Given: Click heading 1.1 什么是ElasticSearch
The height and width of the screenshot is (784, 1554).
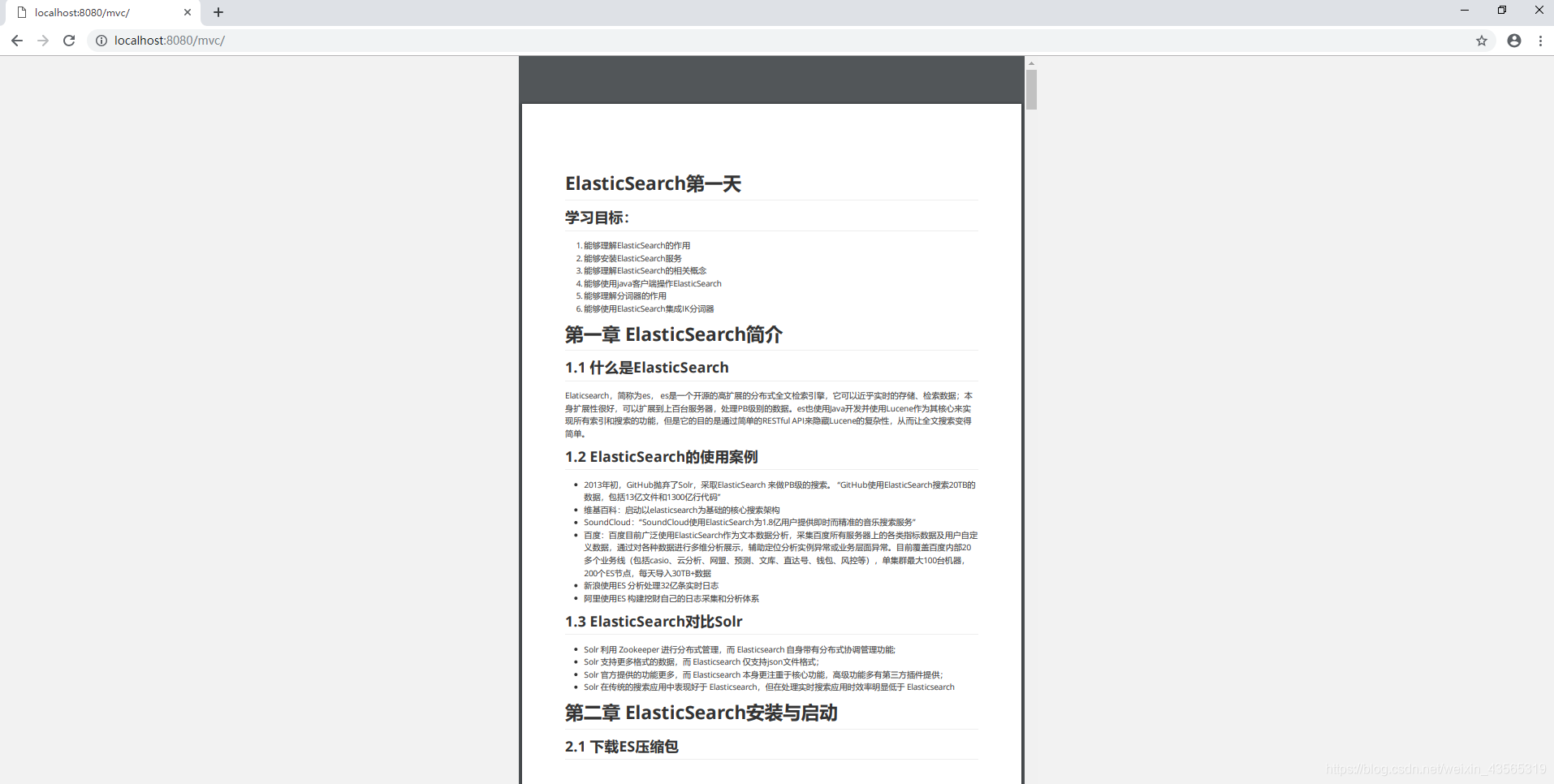Looking at the screenshot, I should pos(646,368).
